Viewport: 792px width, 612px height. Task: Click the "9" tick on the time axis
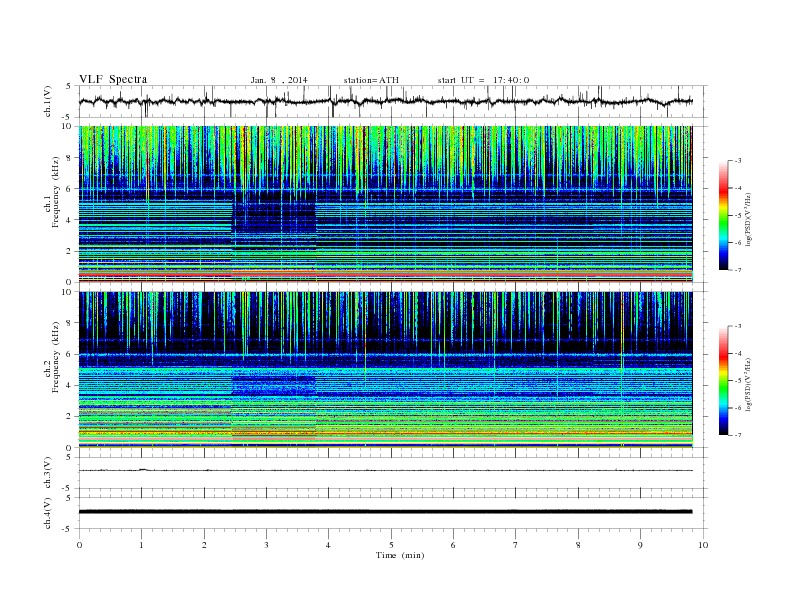[640, 545]
